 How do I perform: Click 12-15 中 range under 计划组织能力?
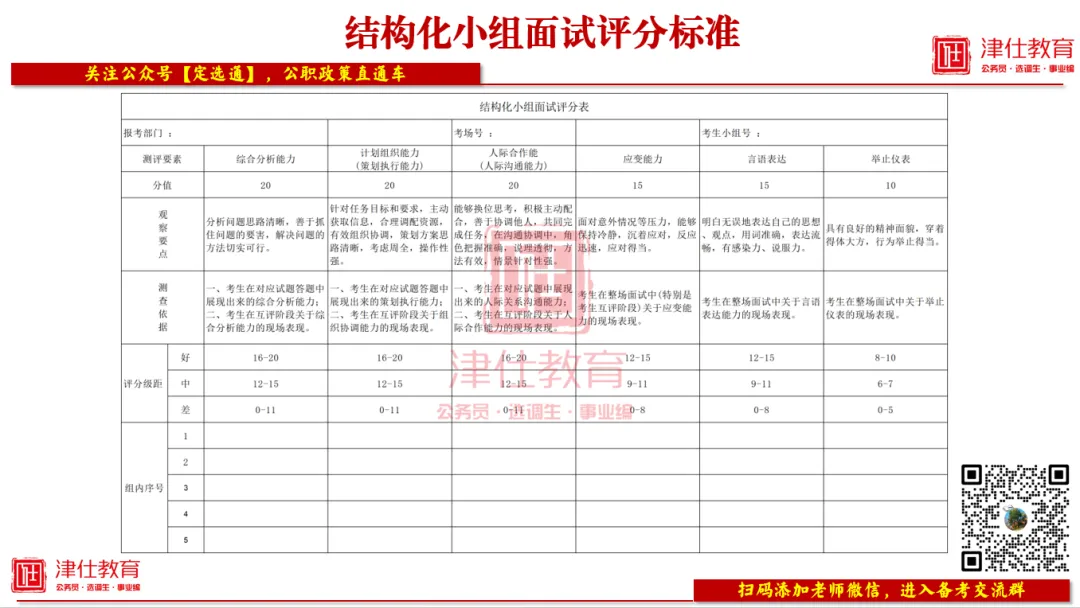click(x=389, y=384)
